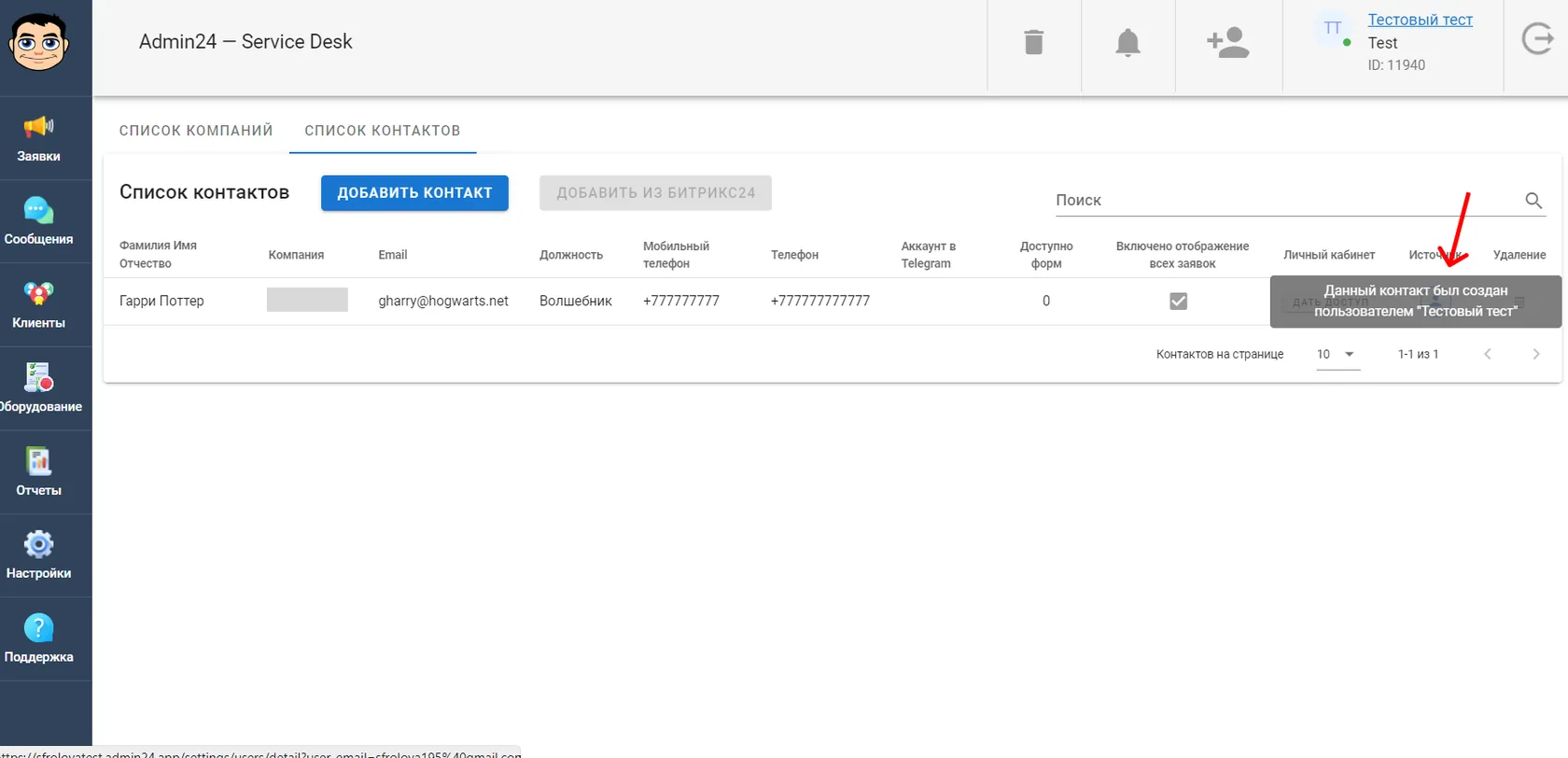Screen dimensions: 1568x758
Task: Toggle the display all requests checkbox for Гарри Поттер
Action: click(1179, 301)
